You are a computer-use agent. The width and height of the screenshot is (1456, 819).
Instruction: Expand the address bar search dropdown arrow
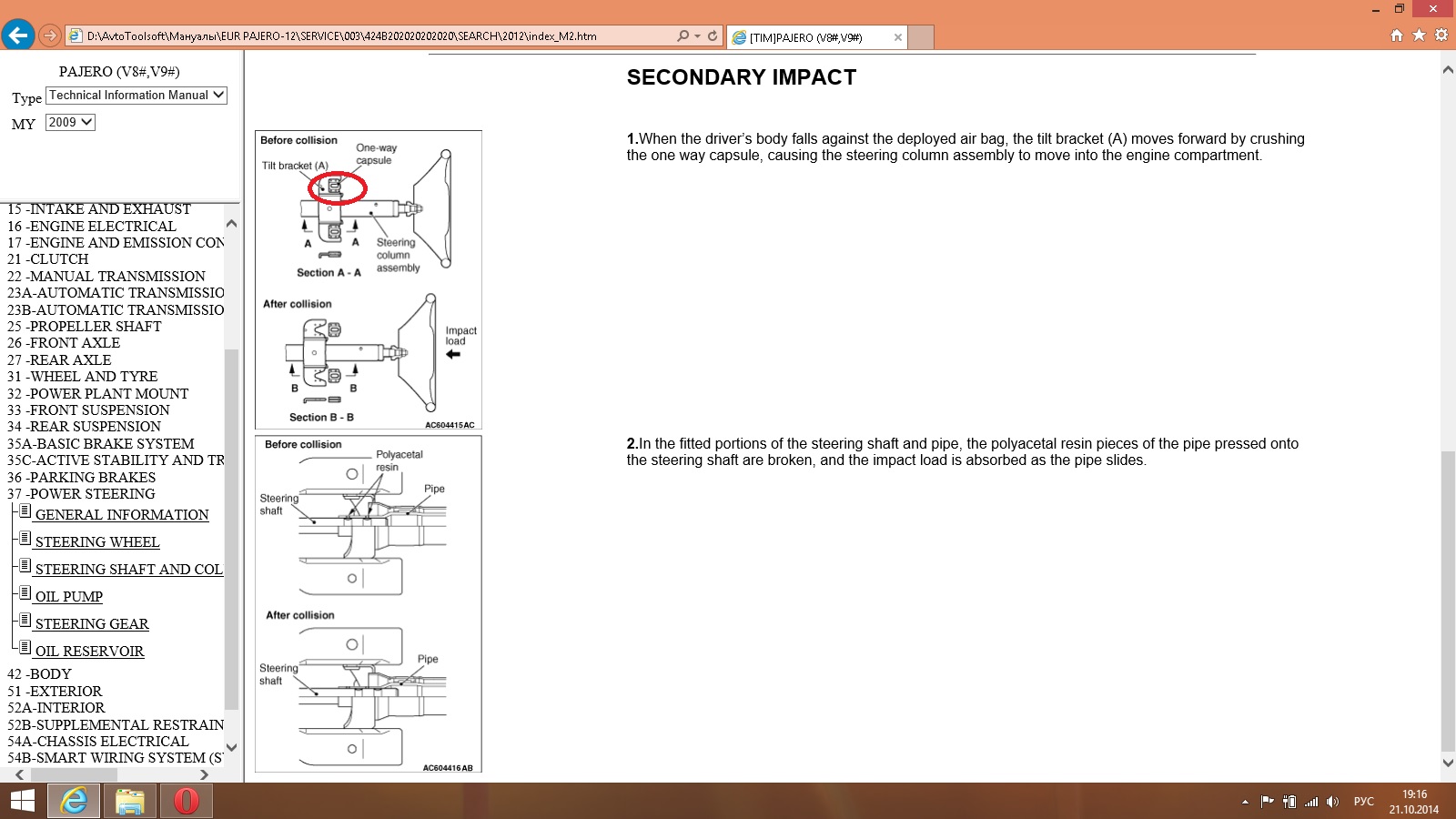[697, 36]
